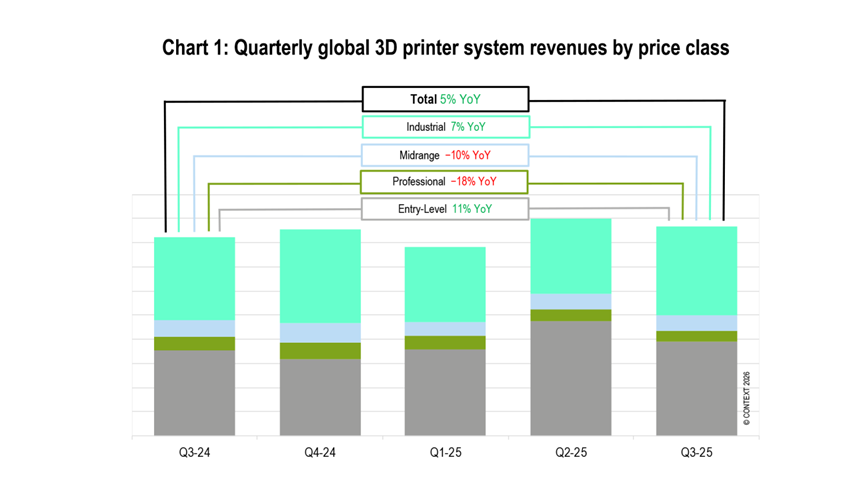The width and height of the screenshot is (865, 487).
Task: Click the grey Entry-Level segment of Q2-25 bar
Action: pos(570,378)
